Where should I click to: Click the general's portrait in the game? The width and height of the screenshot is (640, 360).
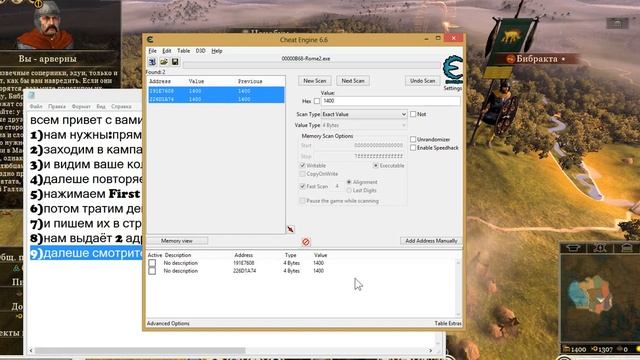[46, 25]
